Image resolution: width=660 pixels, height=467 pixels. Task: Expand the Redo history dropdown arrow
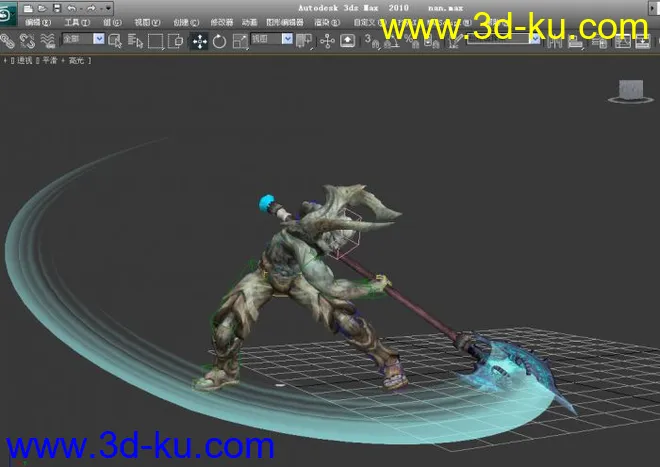tap(101, 8)
